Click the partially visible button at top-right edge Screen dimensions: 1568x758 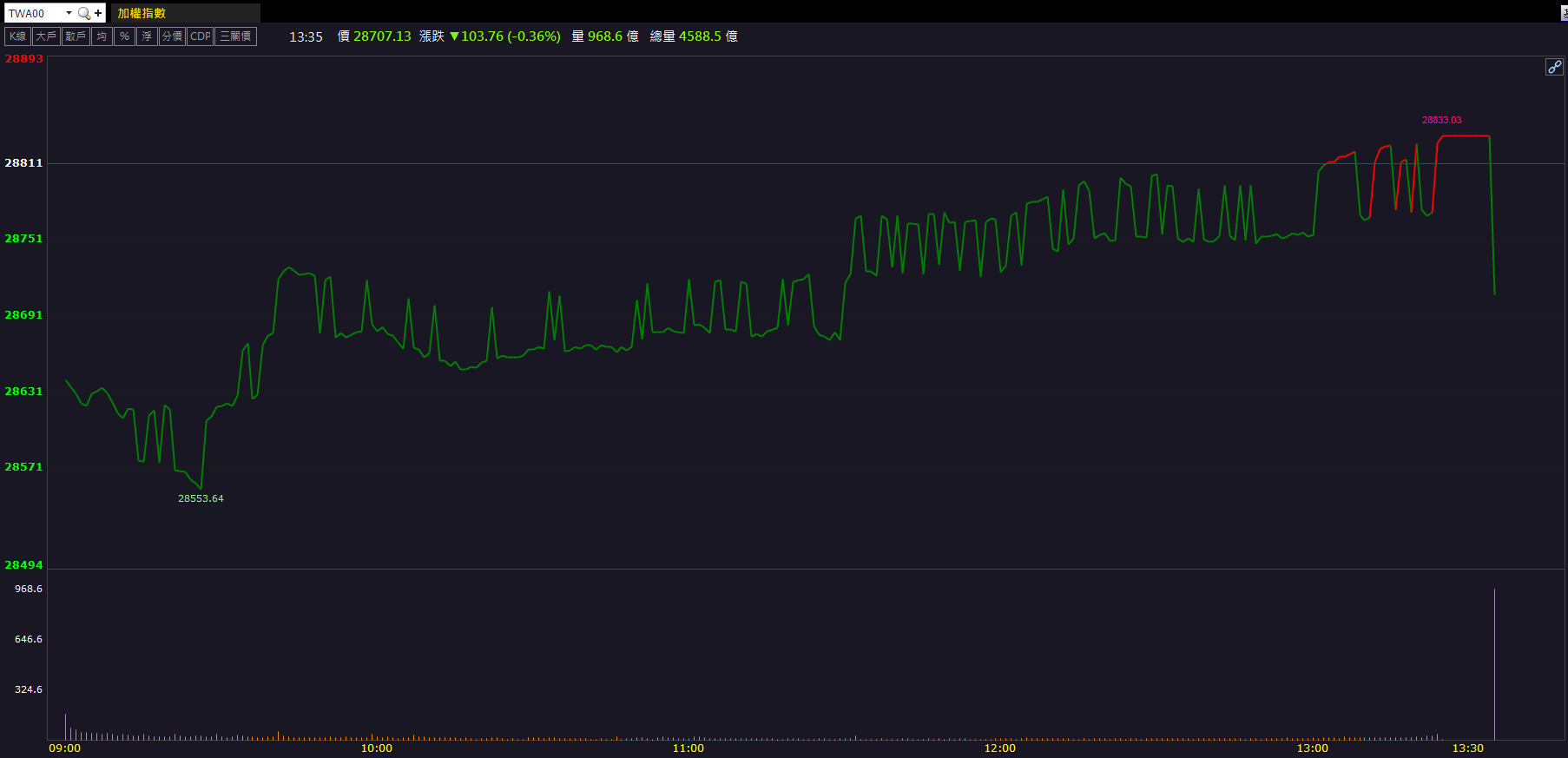click(x=1564, y=13)
